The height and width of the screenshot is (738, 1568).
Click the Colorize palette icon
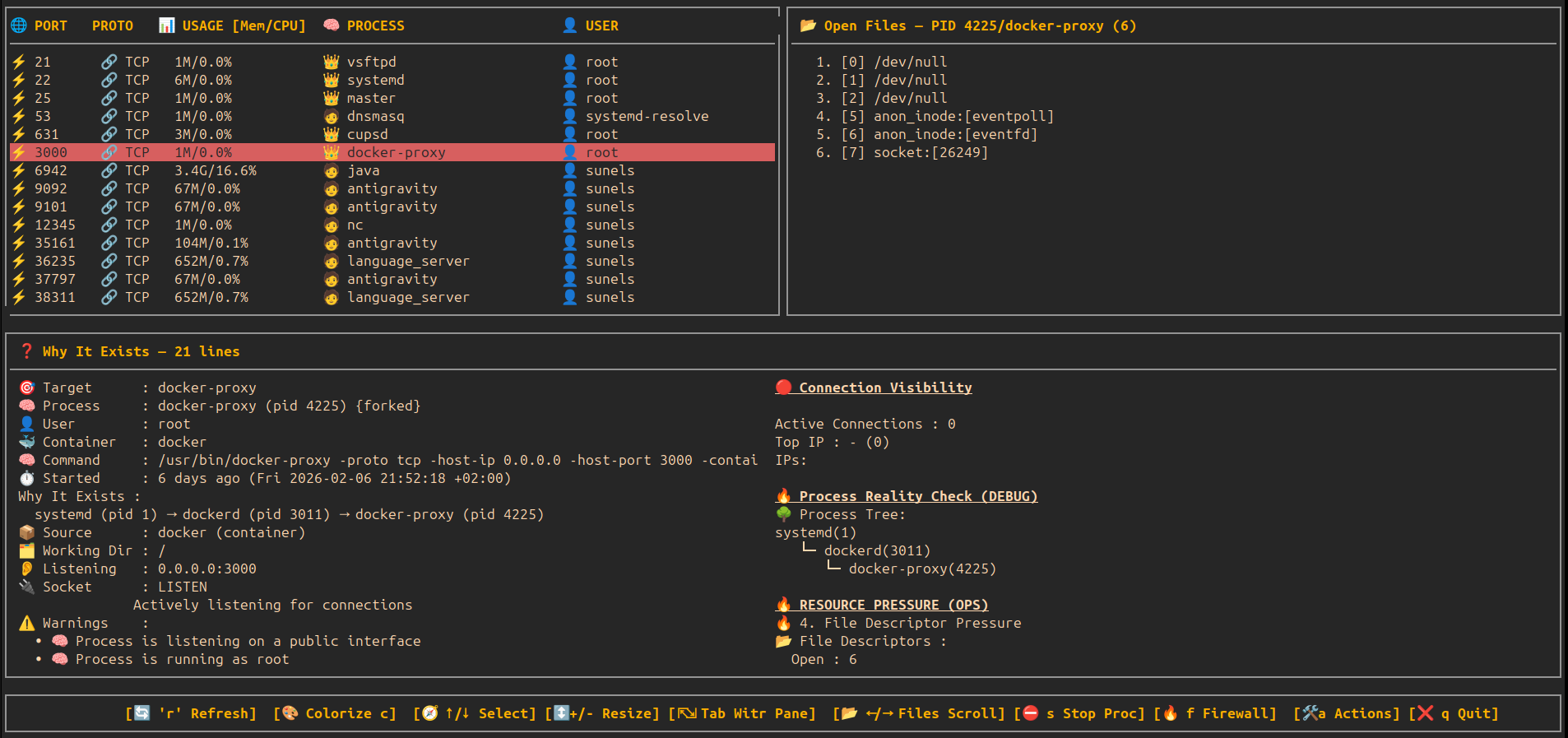290,713
